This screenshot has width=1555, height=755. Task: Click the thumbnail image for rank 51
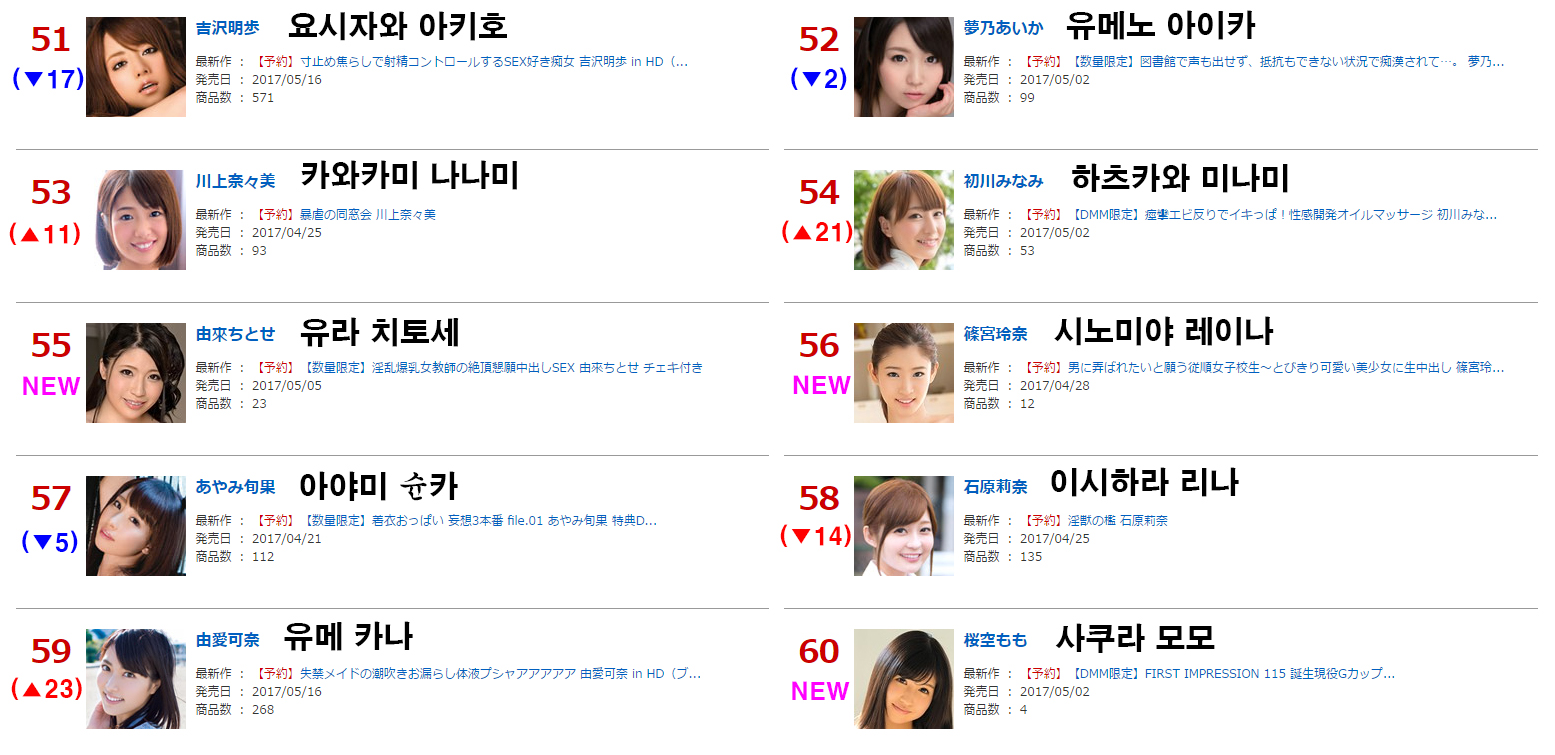coord(136,67)
